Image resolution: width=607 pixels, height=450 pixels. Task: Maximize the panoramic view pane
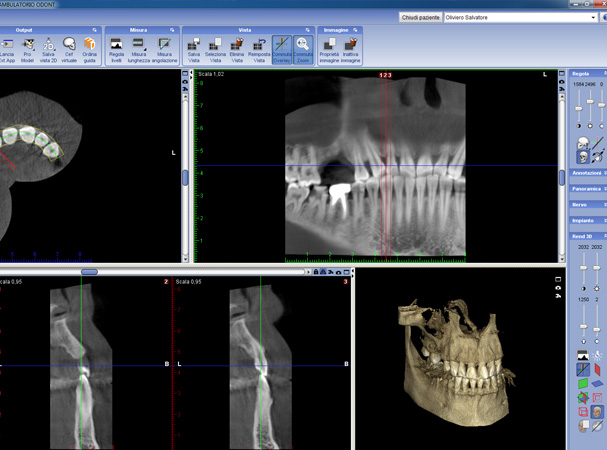point(561,73)
